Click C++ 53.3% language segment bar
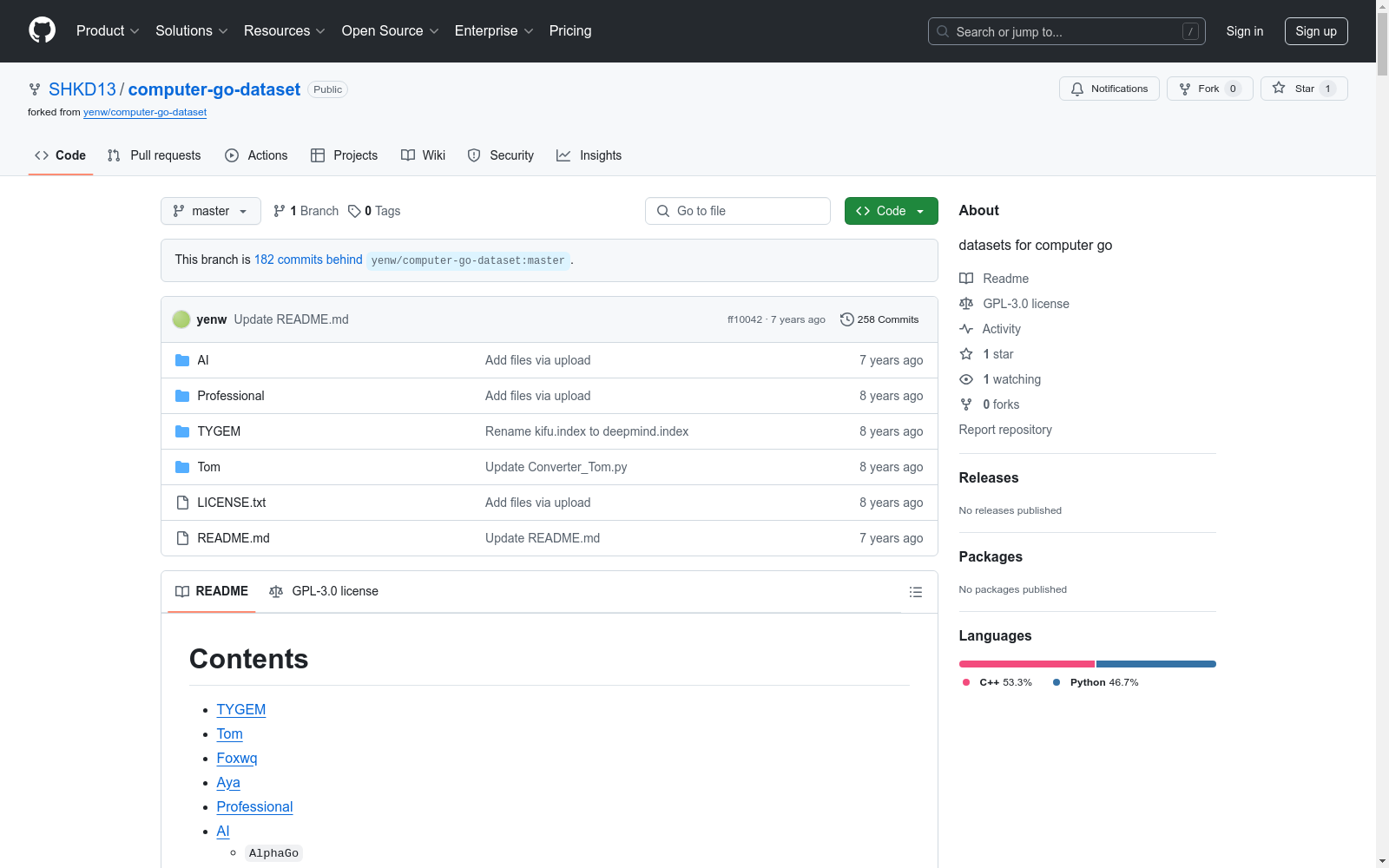 click(1027, 664)
